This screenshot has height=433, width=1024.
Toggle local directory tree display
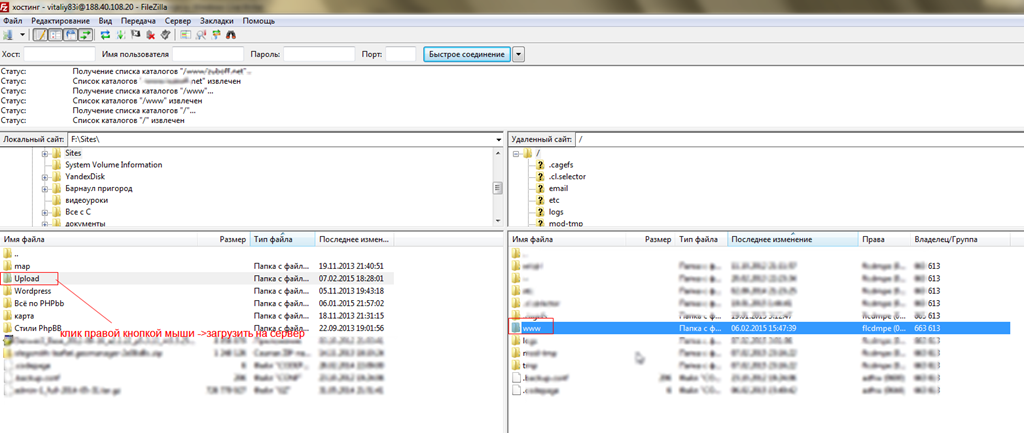55,34
